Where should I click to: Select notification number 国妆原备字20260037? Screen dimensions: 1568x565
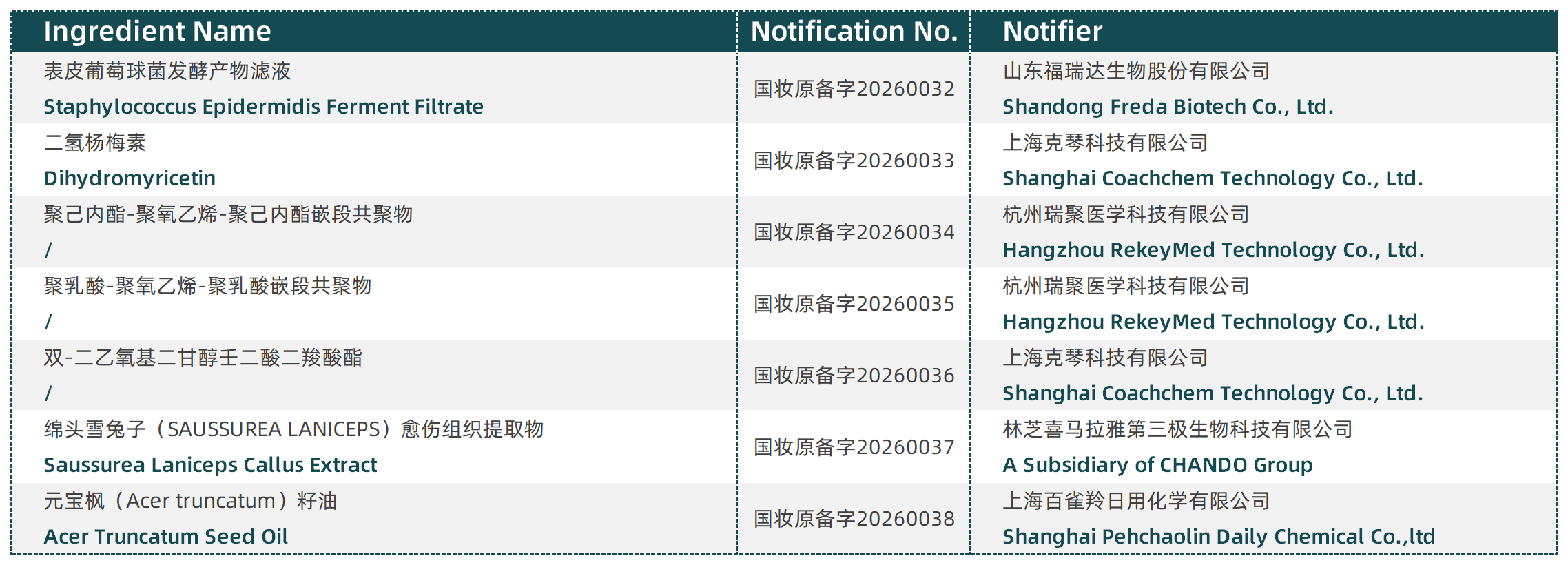(854, 447)
